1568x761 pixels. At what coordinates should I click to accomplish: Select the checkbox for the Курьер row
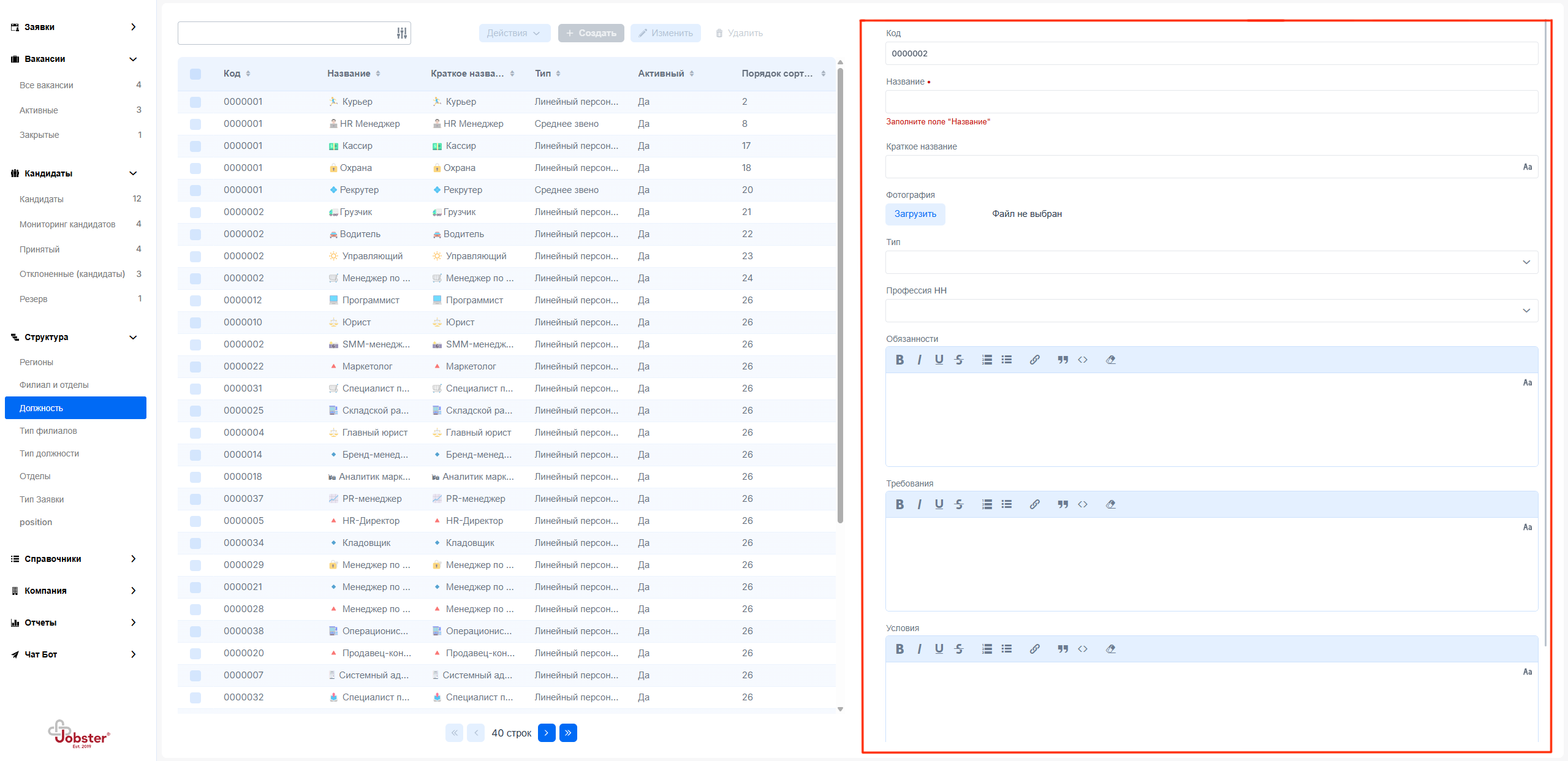195,102
